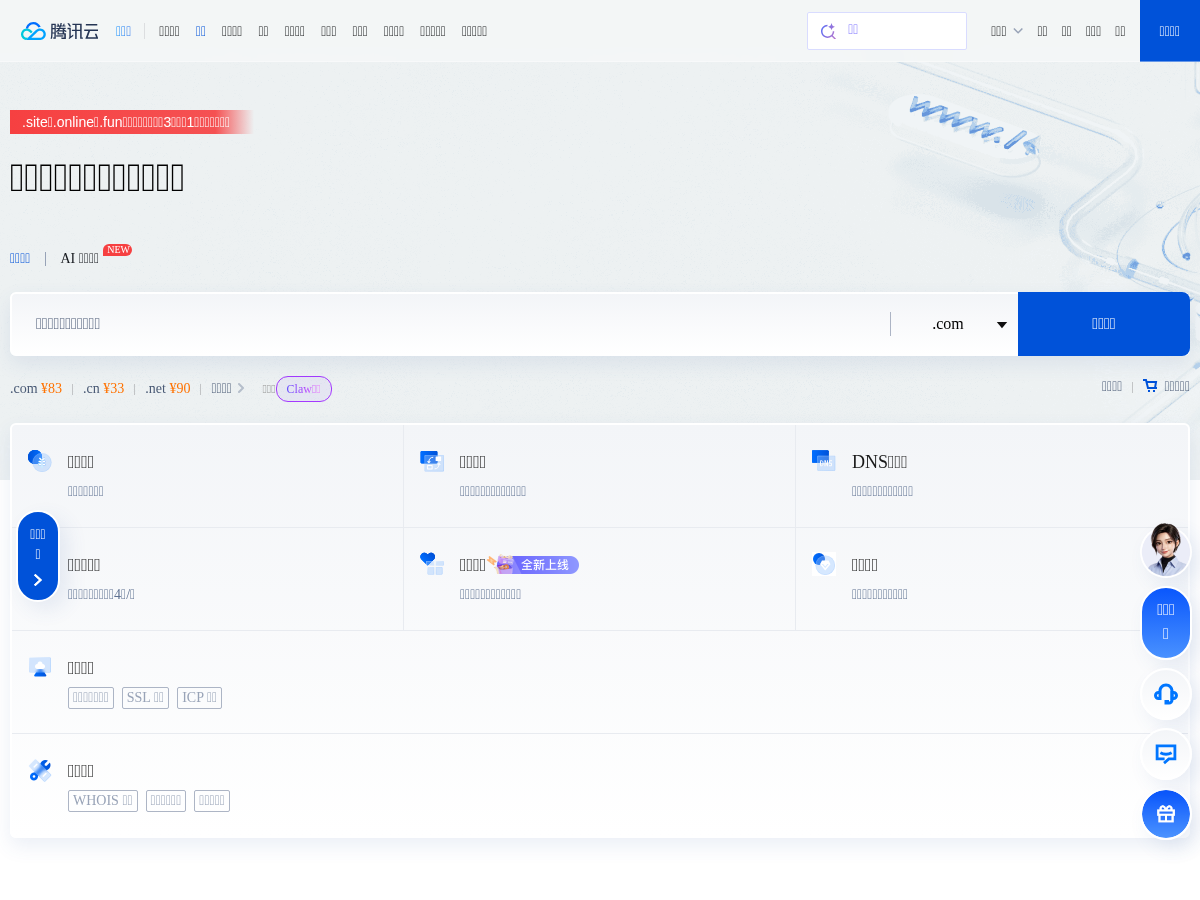Screen dimensions: 1200x900
Task: Click the Tencent Cloud (腾讯云) logo
Action: 60,31
